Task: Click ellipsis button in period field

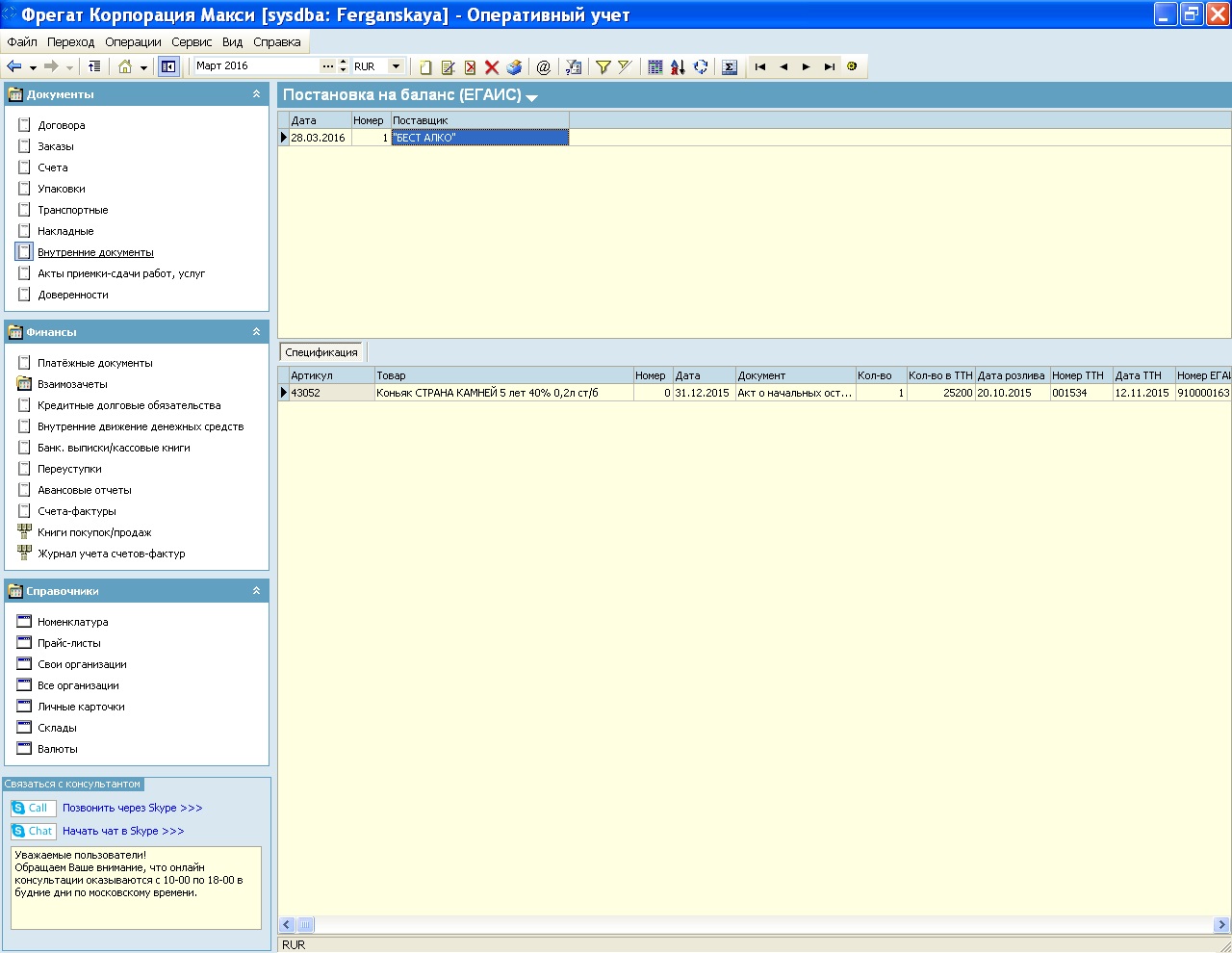Action: point(328,66)
